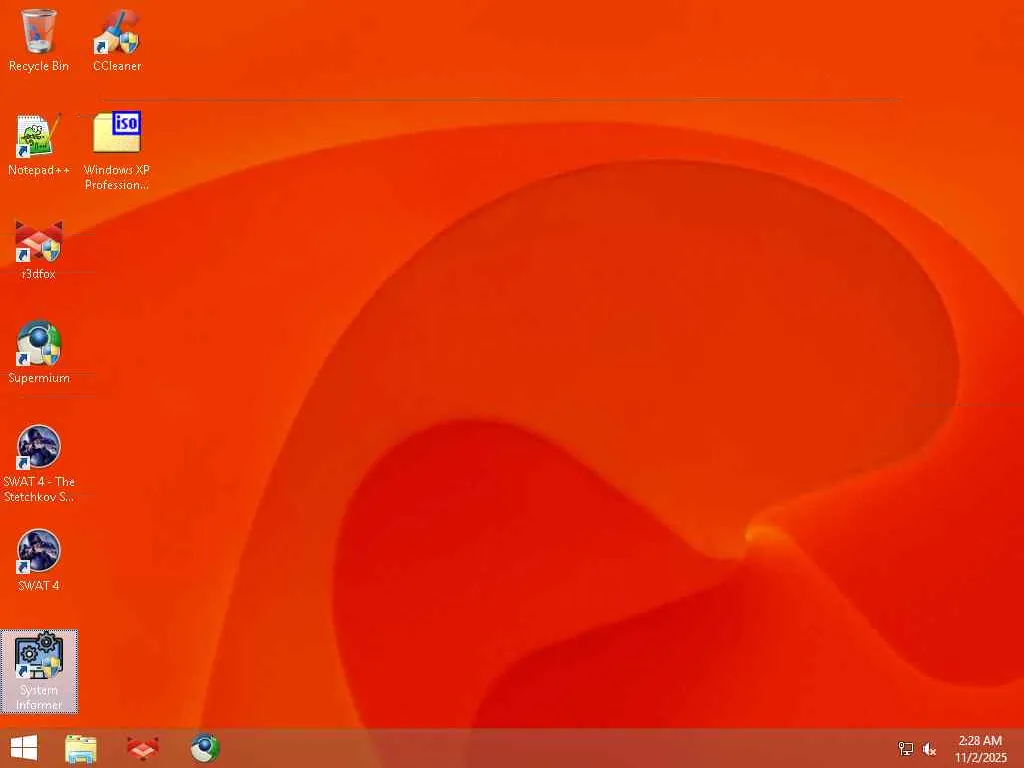Open the clock showing 2:28 AM
This screenshot has height=768, width=1024.
click(x=980, y=748)
